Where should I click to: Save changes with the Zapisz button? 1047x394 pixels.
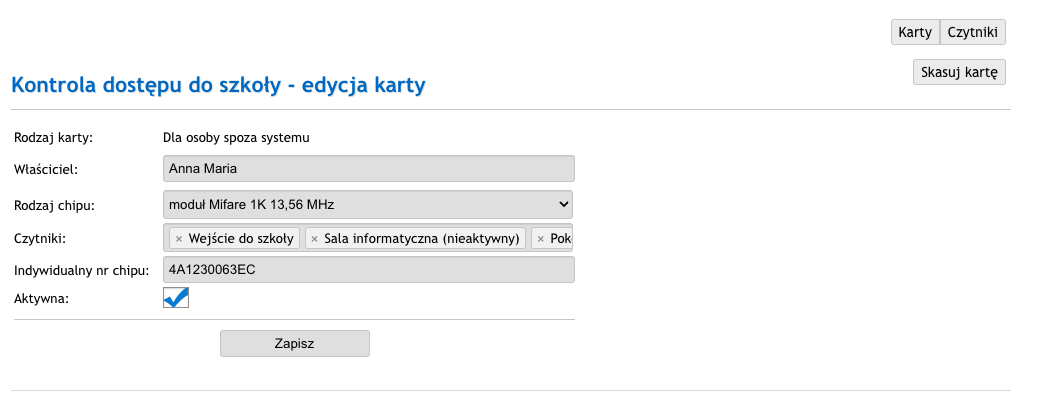coord(294,344)
